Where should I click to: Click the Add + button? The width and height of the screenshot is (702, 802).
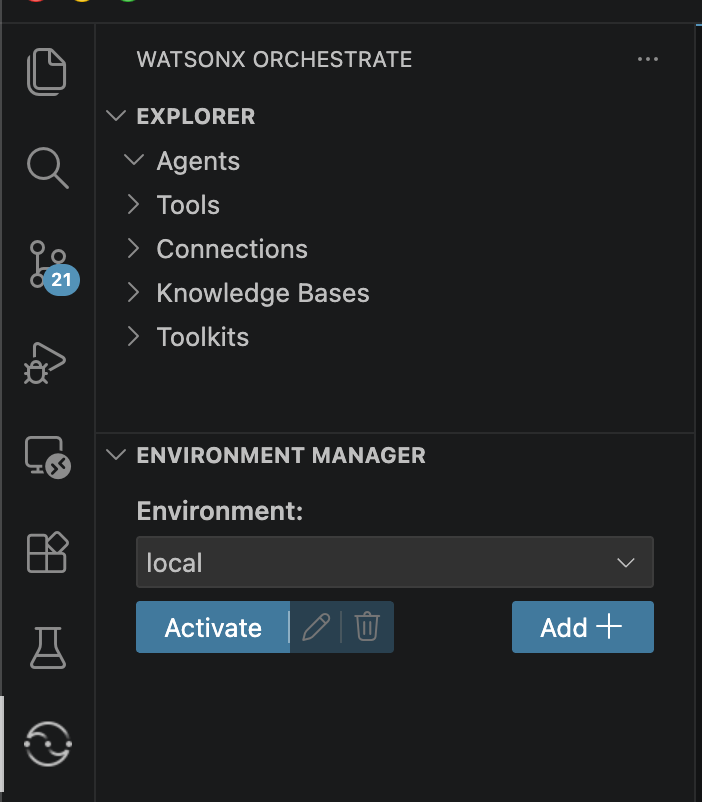(583, 627)
